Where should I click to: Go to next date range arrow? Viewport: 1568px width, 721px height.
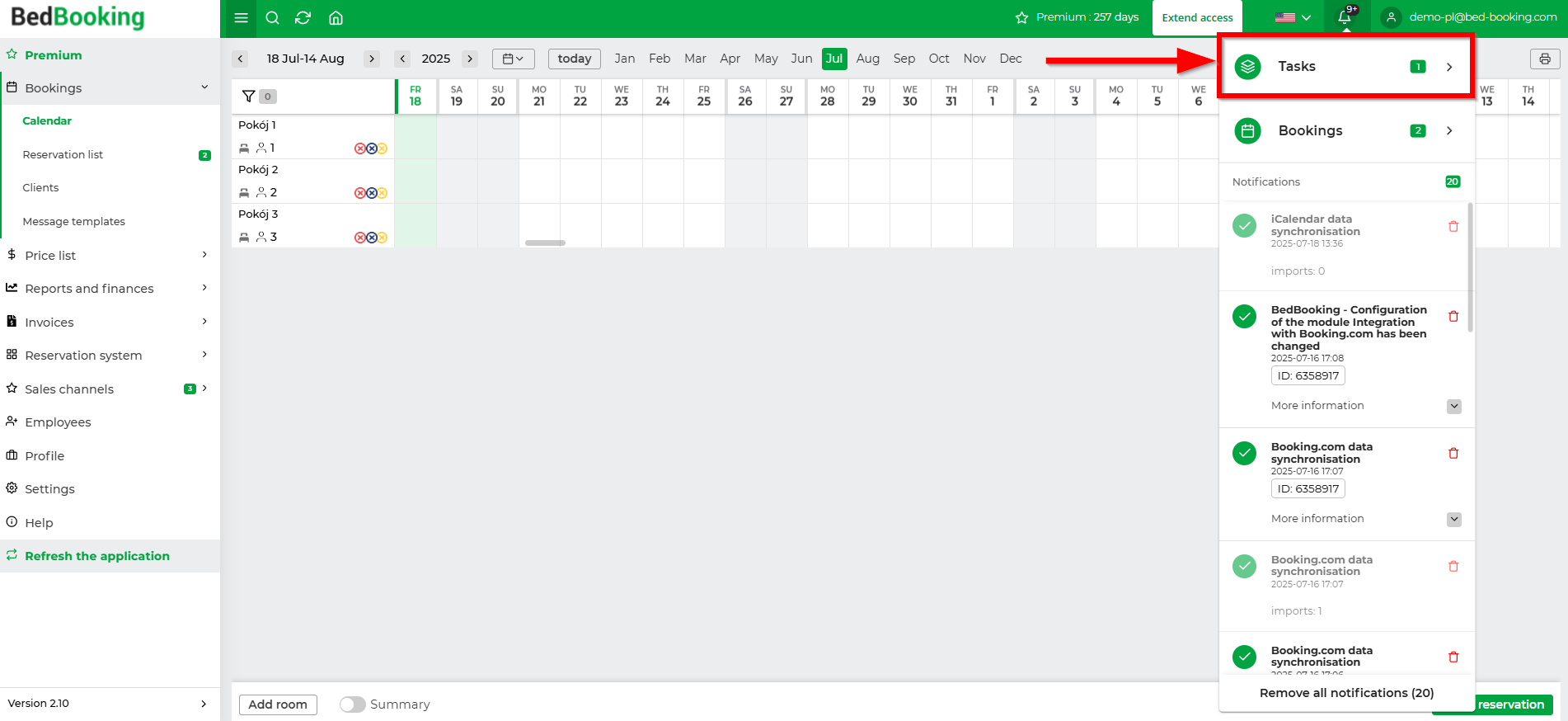[372, 59]
